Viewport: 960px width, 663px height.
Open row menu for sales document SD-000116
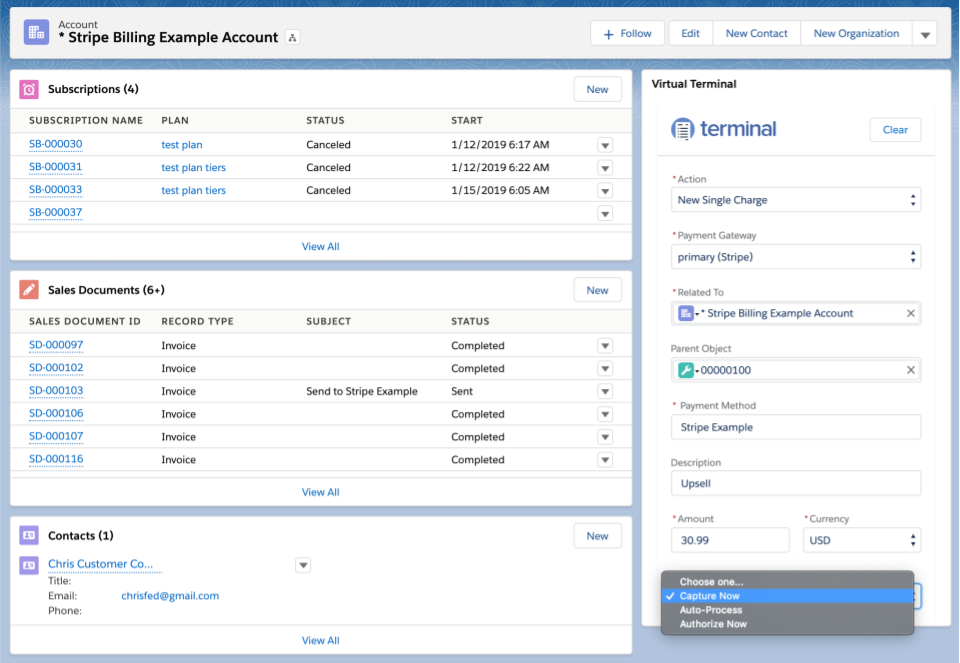pyautogui.click(x=605, y=460)
